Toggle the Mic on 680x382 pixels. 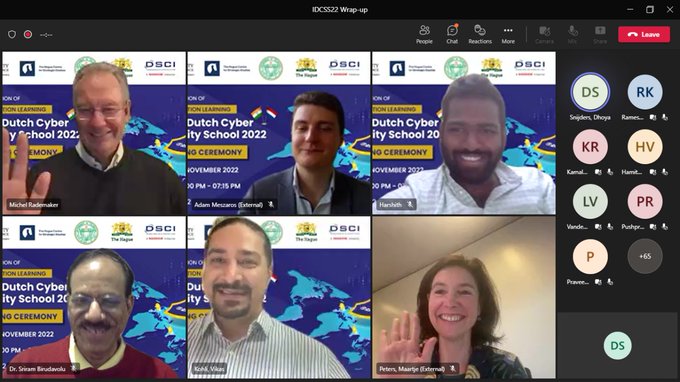click(572, 34)
